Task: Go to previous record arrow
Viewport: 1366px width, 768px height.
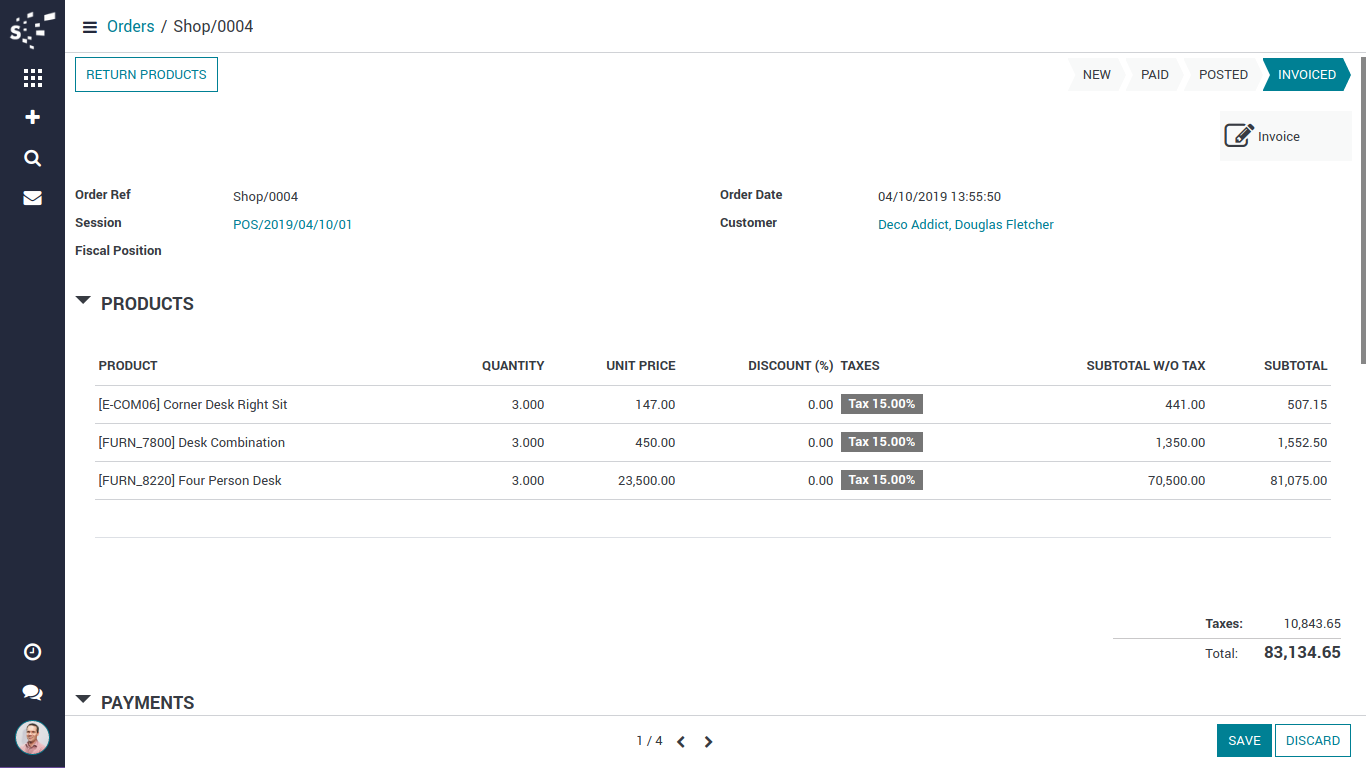Action: (681, 742)
